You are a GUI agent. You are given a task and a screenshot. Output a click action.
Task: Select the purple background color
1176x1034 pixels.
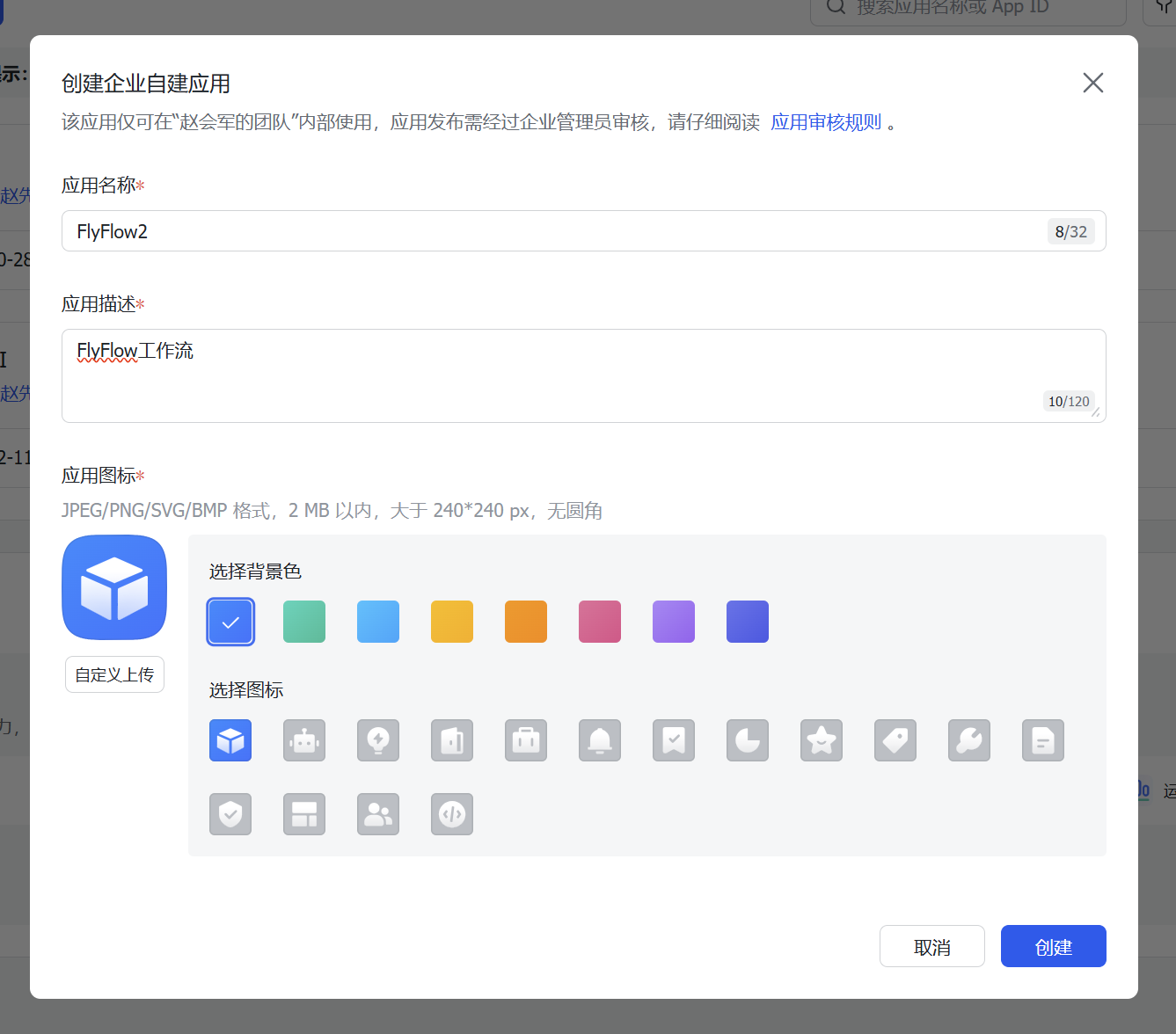[x=674, y=622]
